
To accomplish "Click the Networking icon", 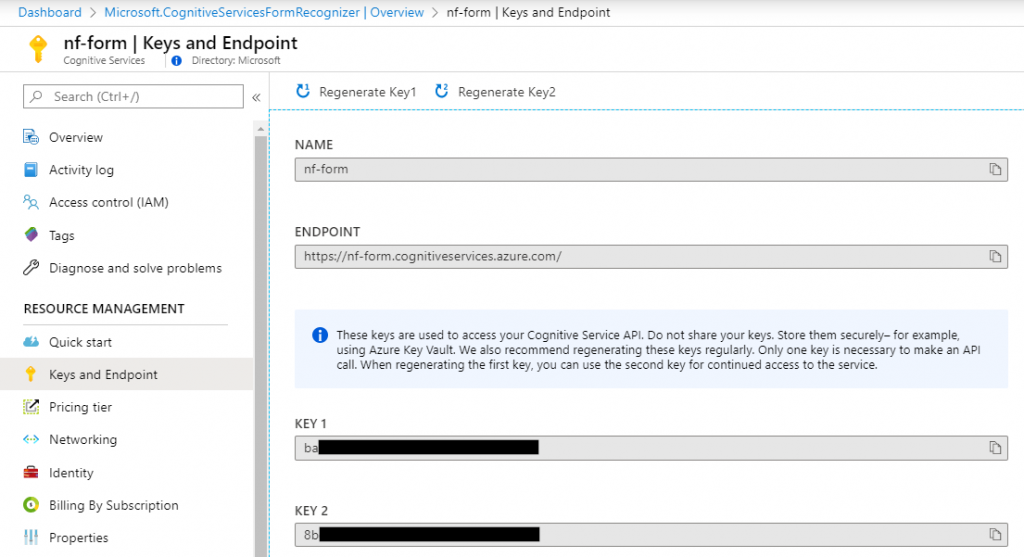I will pos(31,439).
